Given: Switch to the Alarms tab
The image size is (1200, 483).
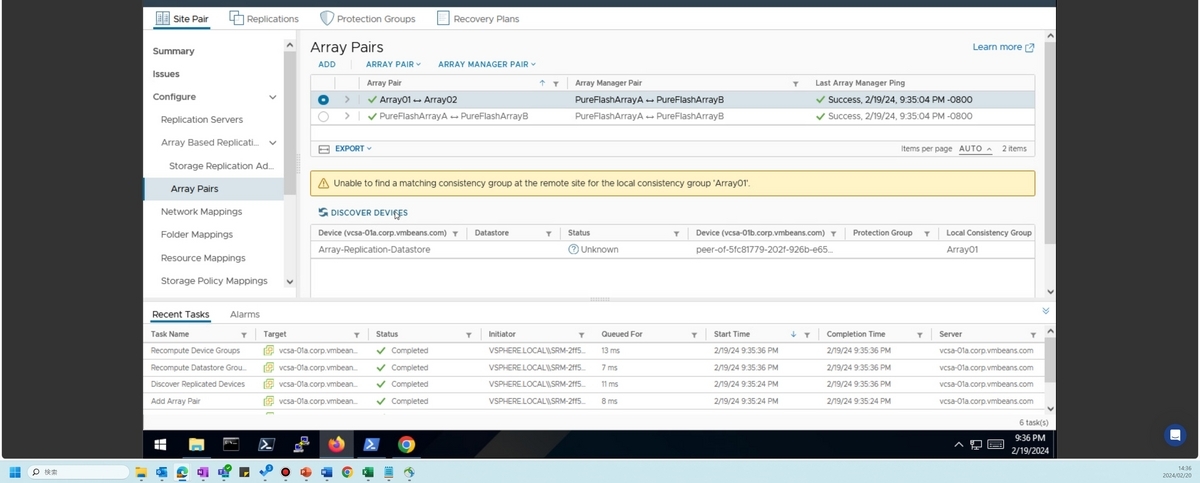Looking at the screenshot, I should [245, 314].
